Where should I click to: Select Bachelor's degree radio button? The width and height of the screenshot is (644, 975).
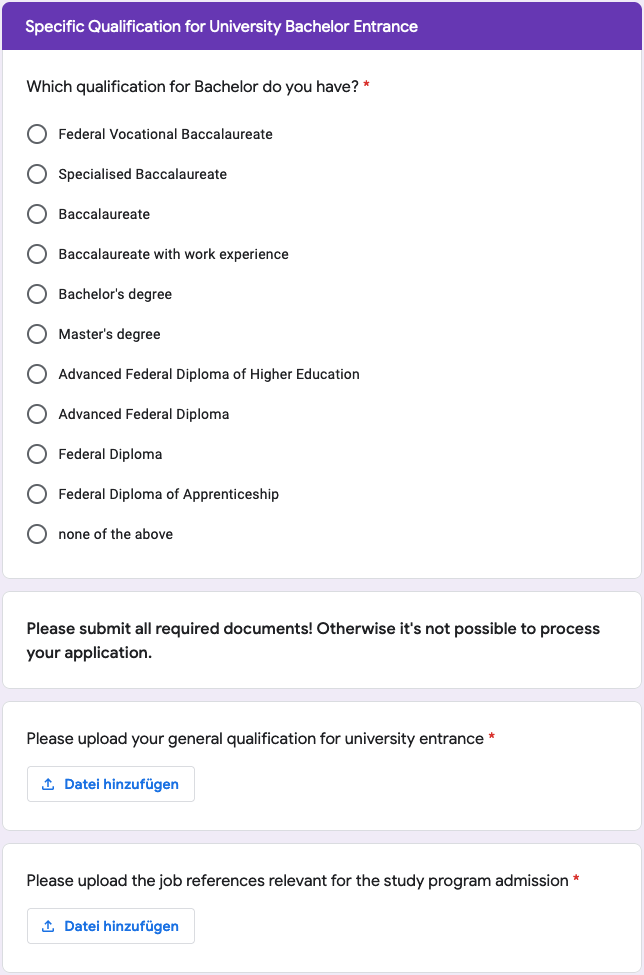coord(37,294)
